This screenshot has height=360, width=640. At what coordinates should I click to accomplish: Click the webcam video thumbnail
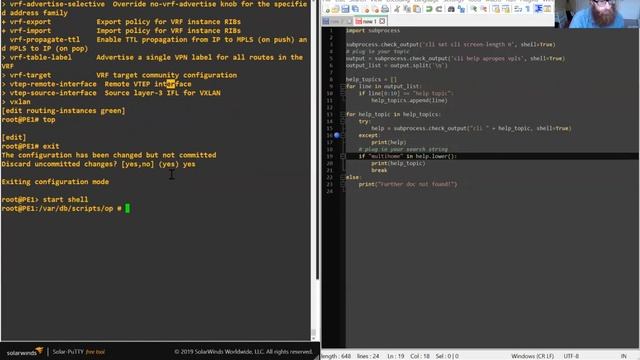coord(597,14)
